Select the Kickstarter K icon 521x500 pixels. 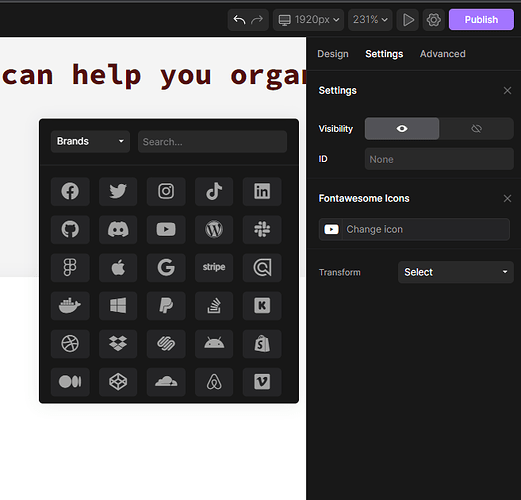pyautogui.click(x=262, y=306)
